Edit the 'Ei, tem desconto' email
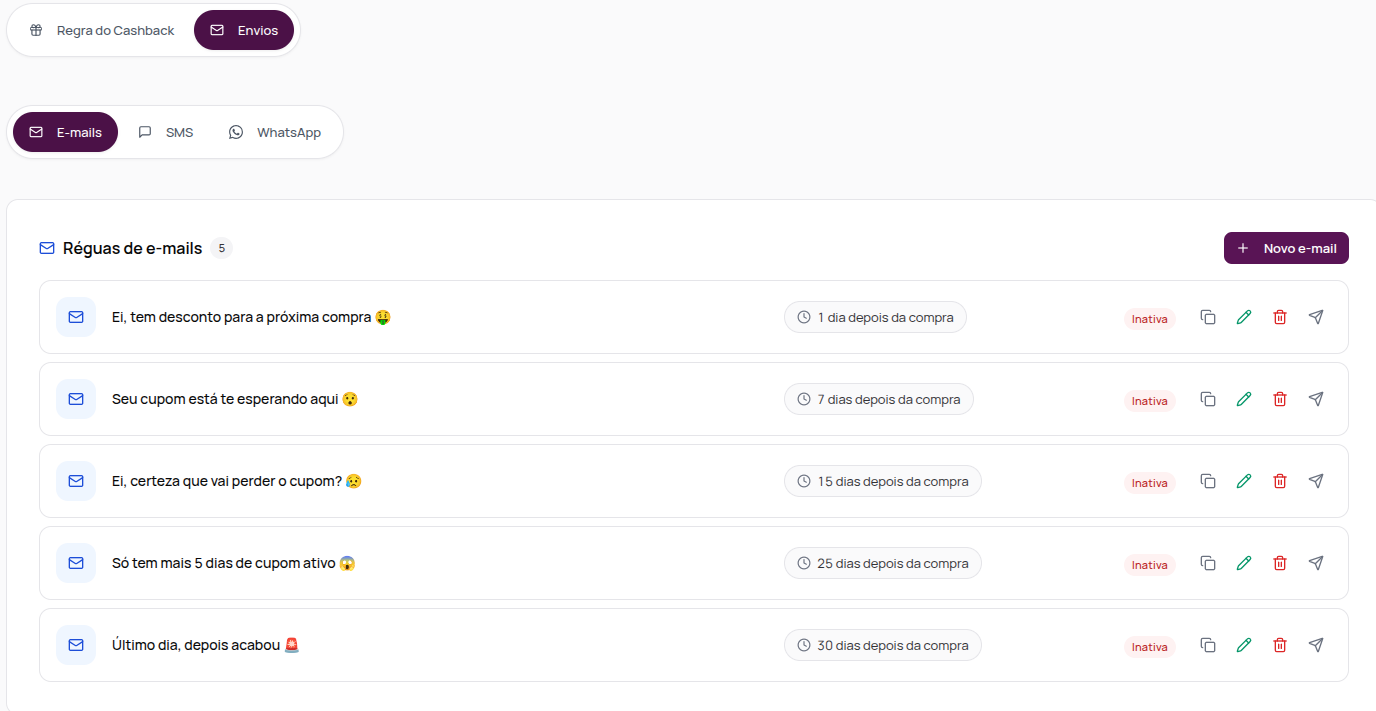Image resolution: width=1376 pixels, height=711 pixels. point(1244,317)
